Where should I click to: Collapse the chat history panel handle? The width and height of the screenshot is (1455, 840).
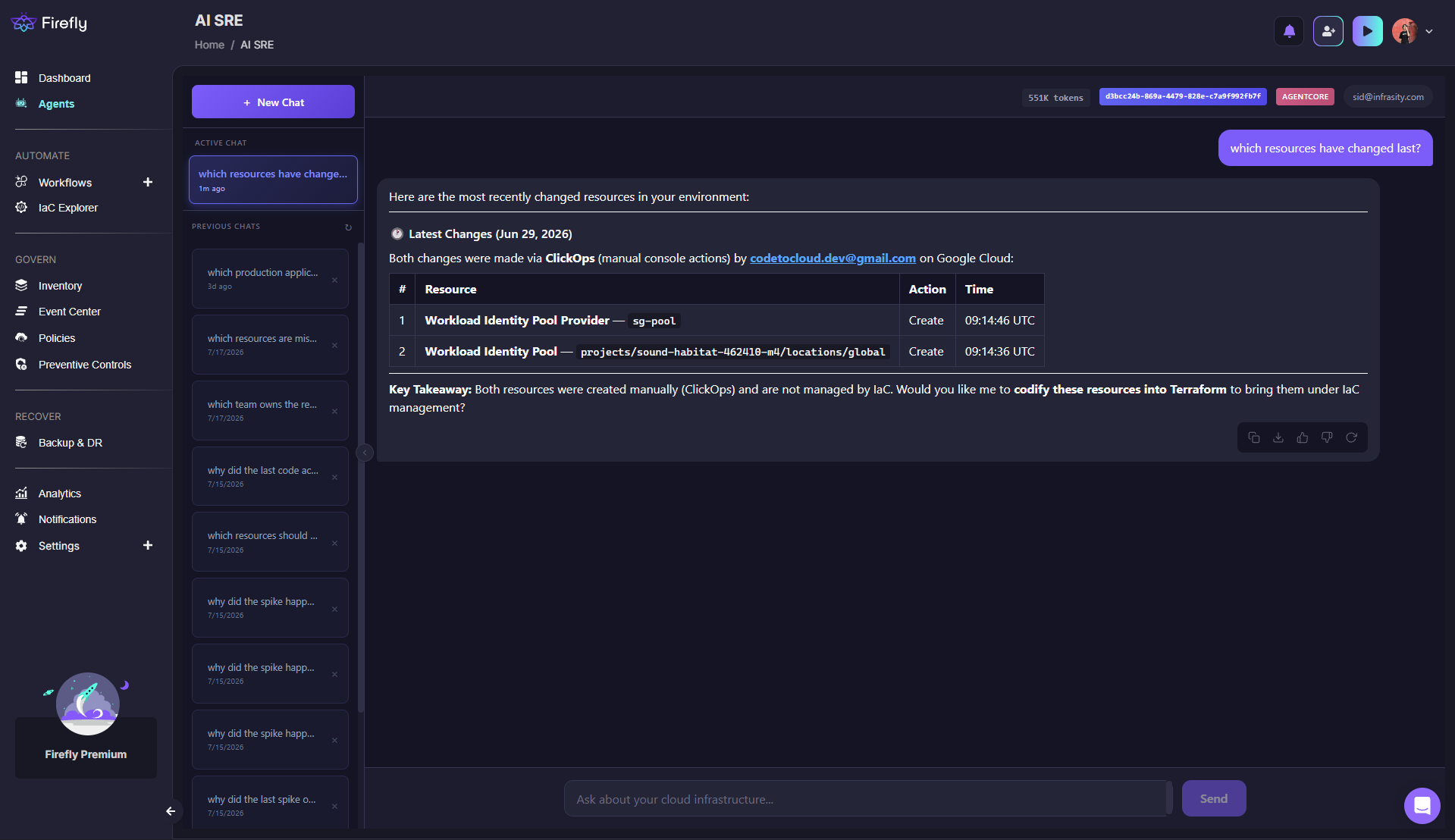pos(365,453)
